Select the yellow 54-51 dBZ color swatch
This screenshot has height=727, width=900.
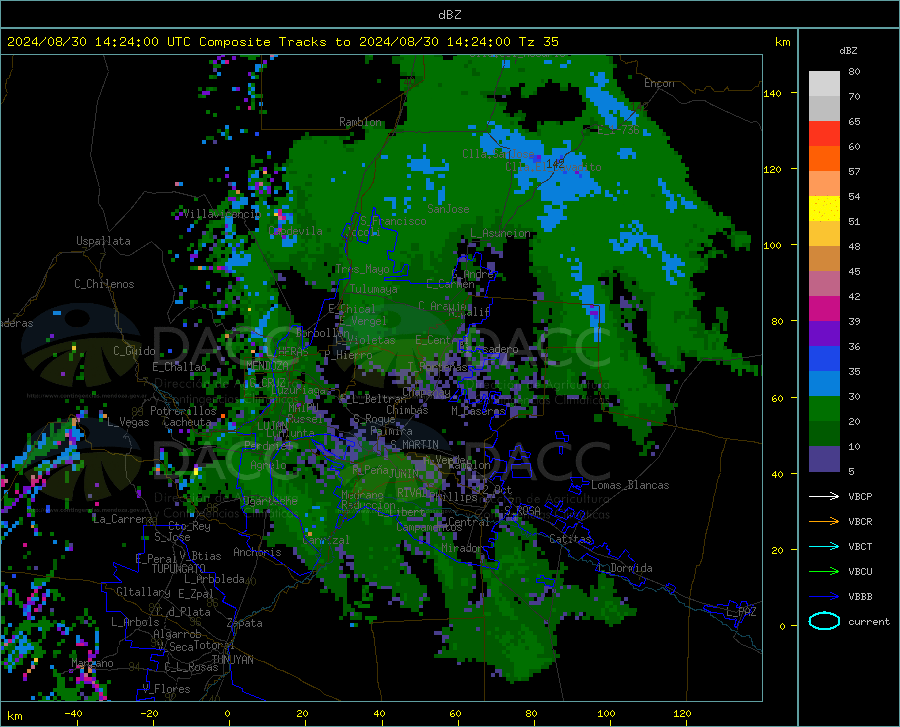[824, 209]
